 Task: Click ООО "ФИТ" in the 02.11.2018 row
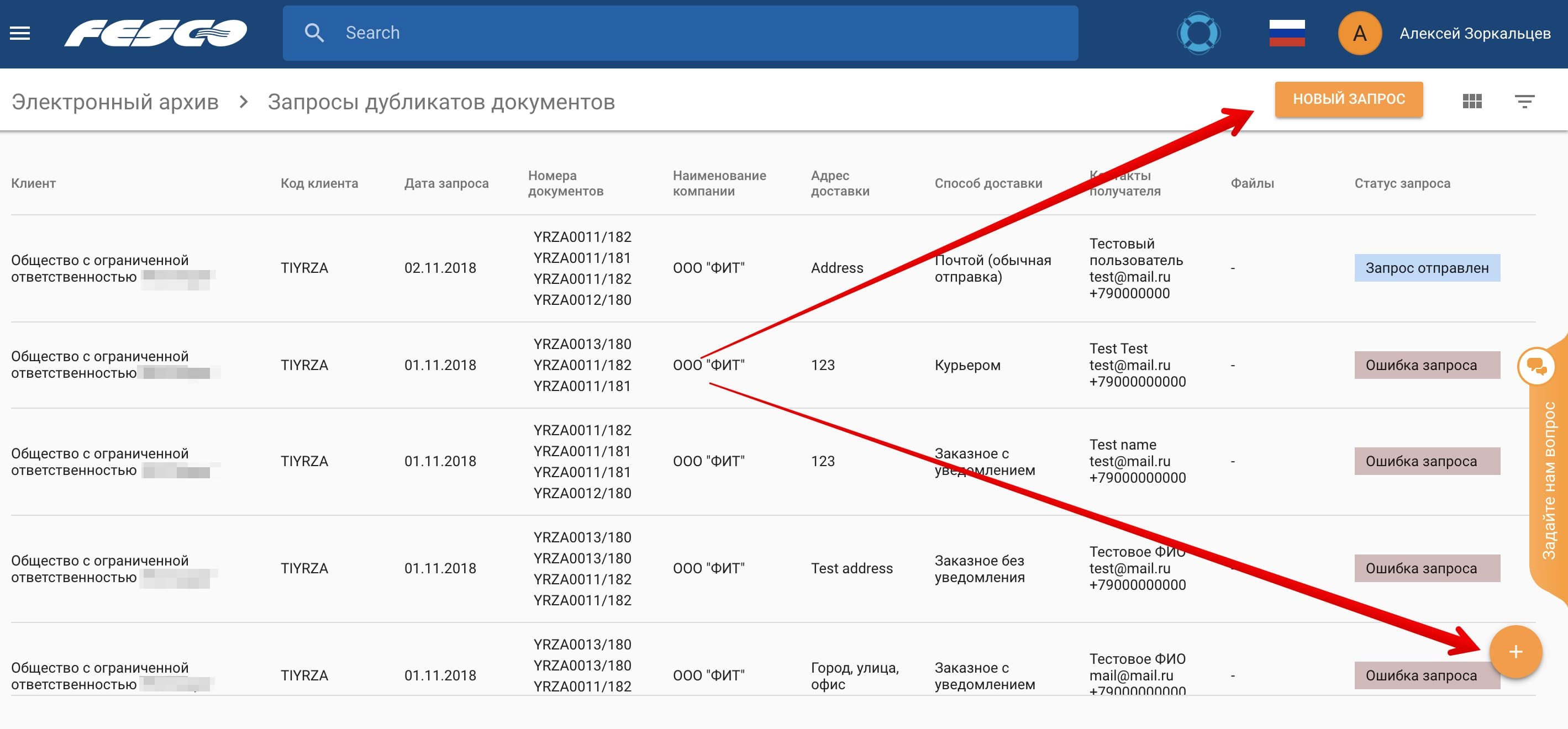pyautogui.click(x=708, y=268)
